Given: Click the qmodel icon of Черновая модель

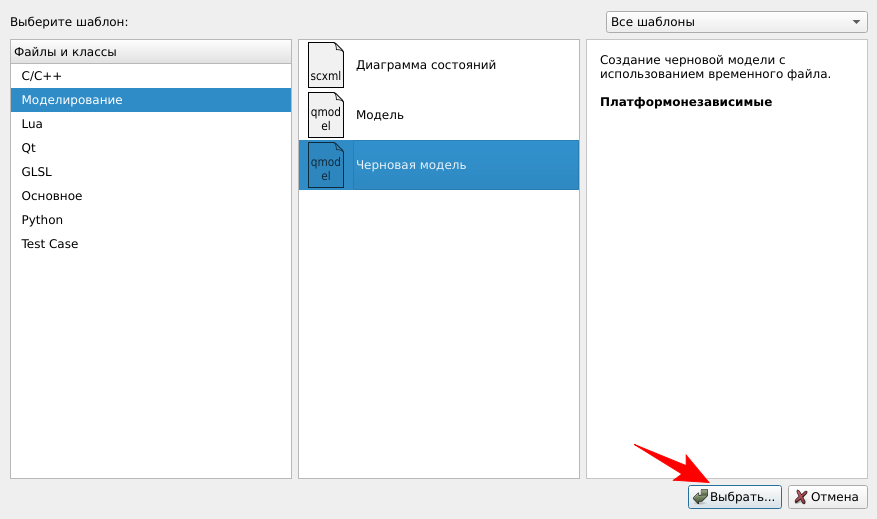Looking at the screenshot, I should click(325, 165).
